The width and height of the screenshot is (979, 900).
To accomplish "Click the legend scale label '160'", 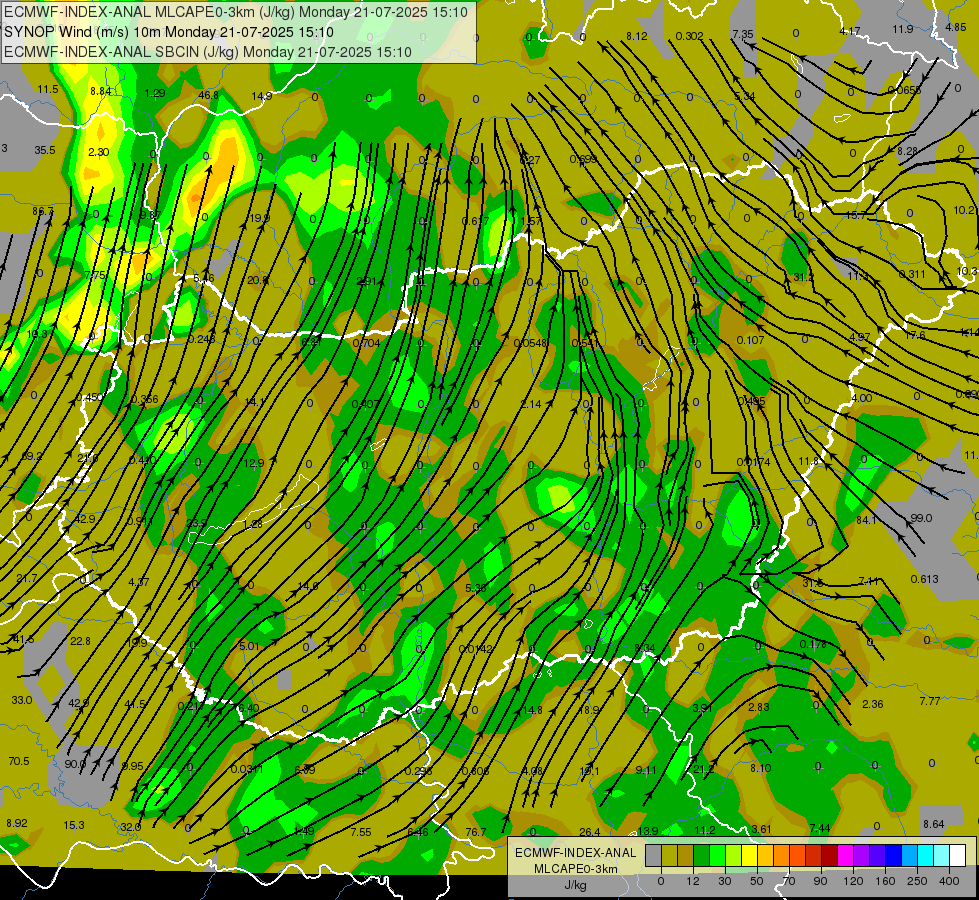I will click(x=885, y=881).
